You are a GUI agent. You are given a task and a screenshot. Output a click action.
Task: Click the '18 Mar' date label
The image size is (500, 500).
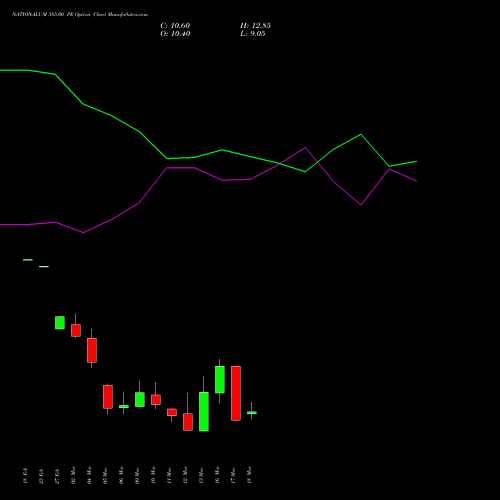249,475
